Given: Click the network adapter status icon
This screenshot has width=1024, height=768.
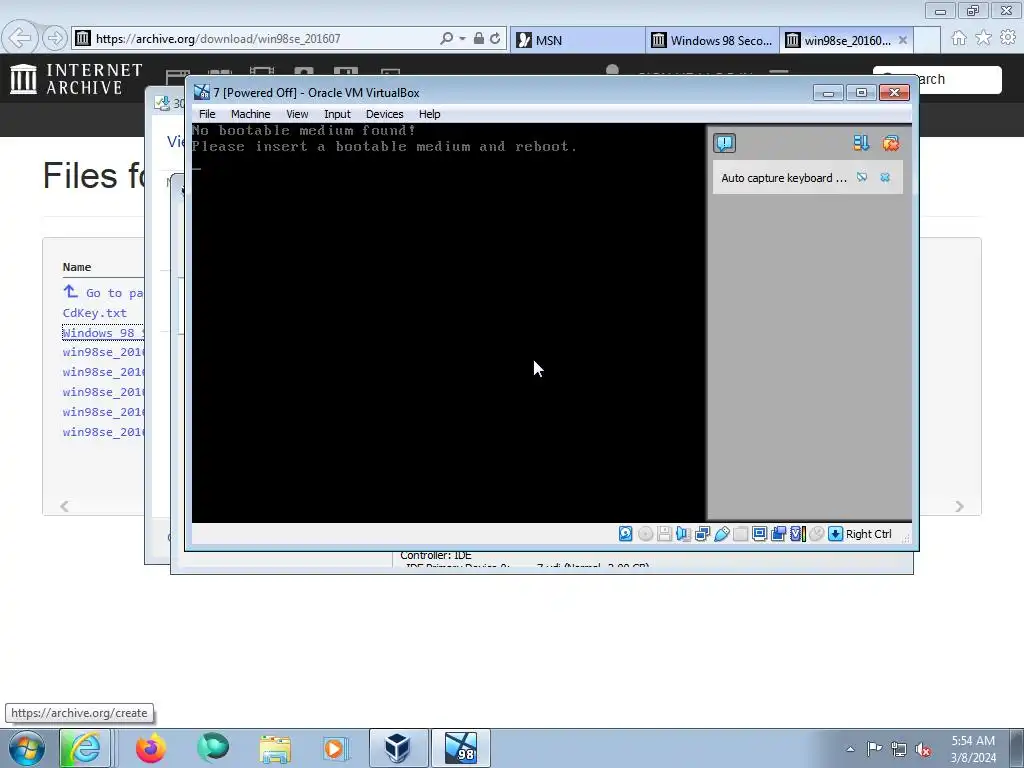Looking at the screenshot, I should (703, 534).
